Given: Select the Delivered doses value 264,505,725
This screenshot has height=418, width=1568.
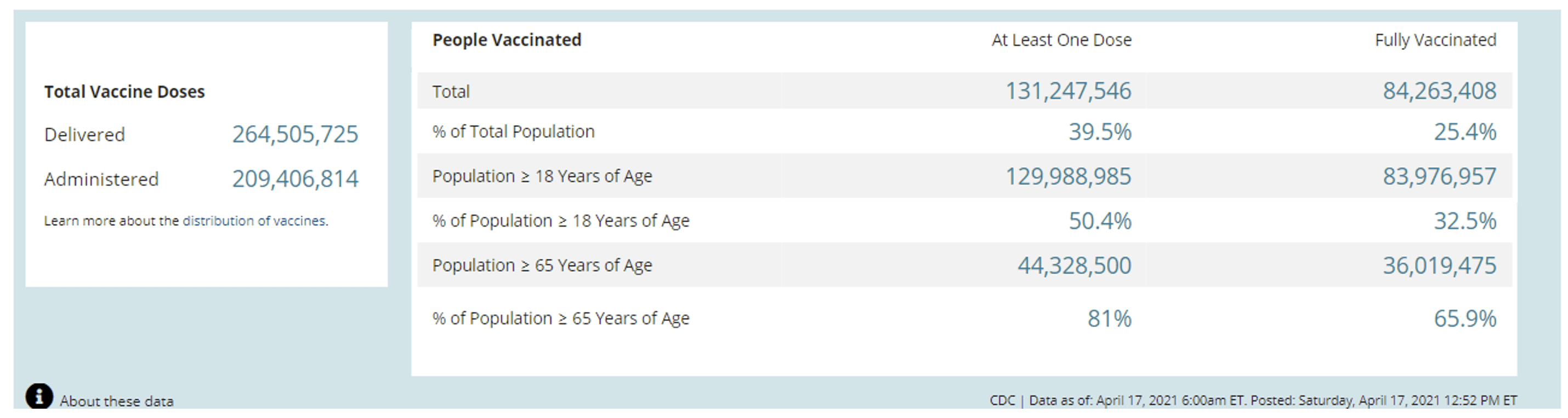Looking at the screenshot, I should [295, 134].
